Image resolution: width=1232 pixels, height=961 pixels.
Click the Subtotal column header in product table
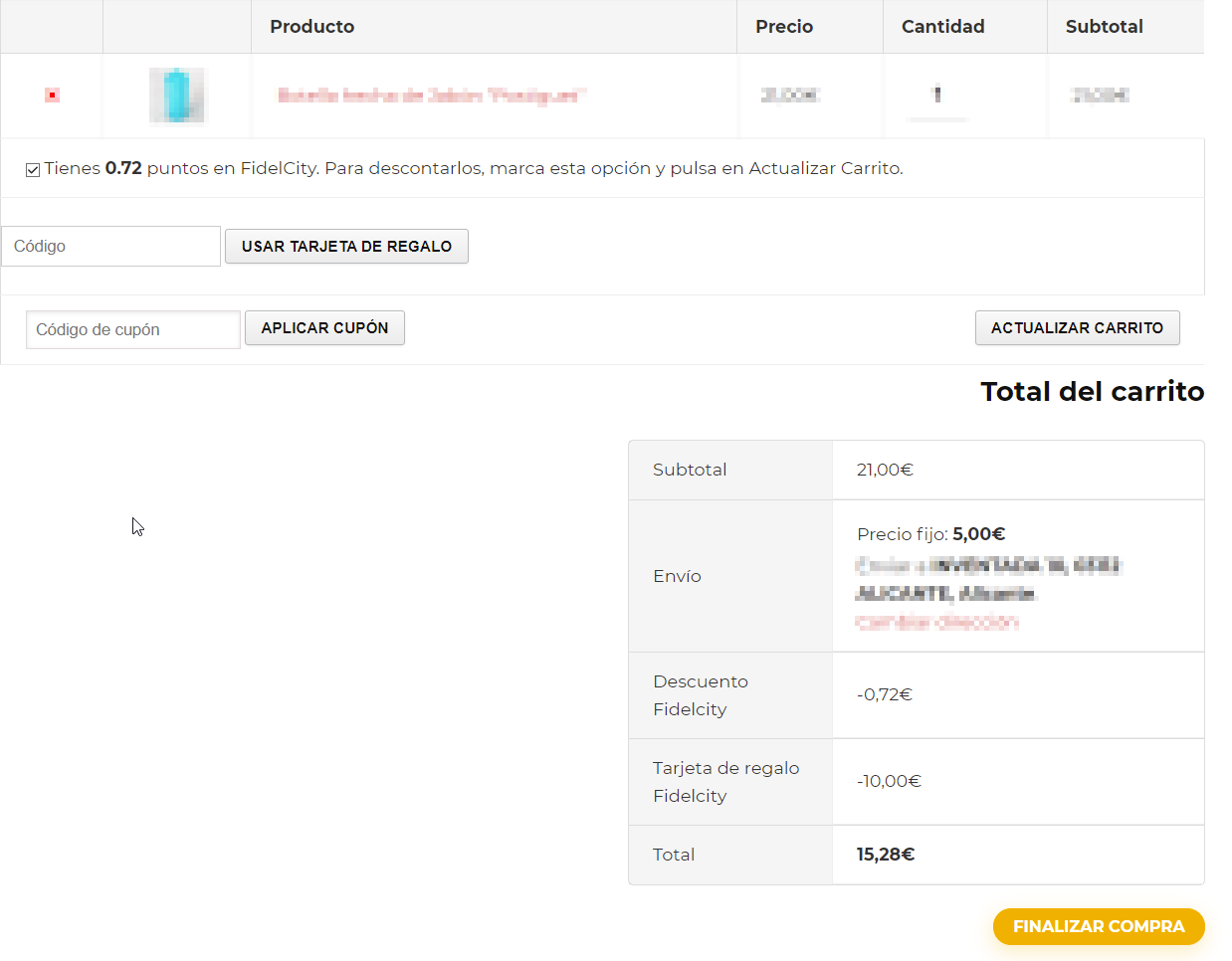(1104, 27)
